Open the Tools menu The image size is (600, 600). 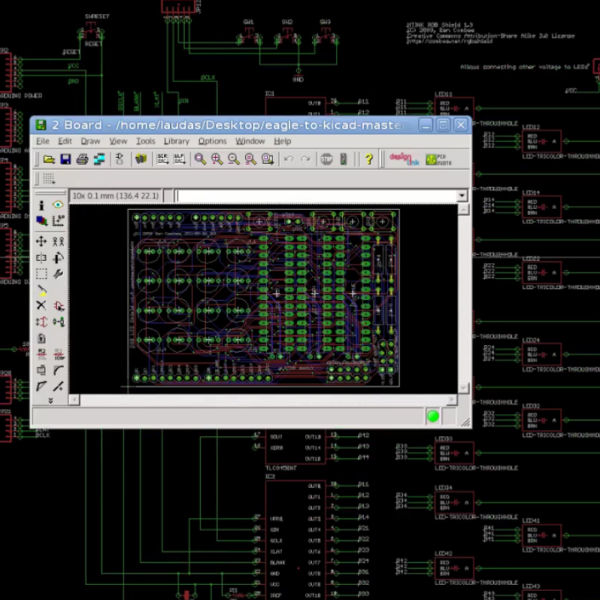tap(145, 141)
